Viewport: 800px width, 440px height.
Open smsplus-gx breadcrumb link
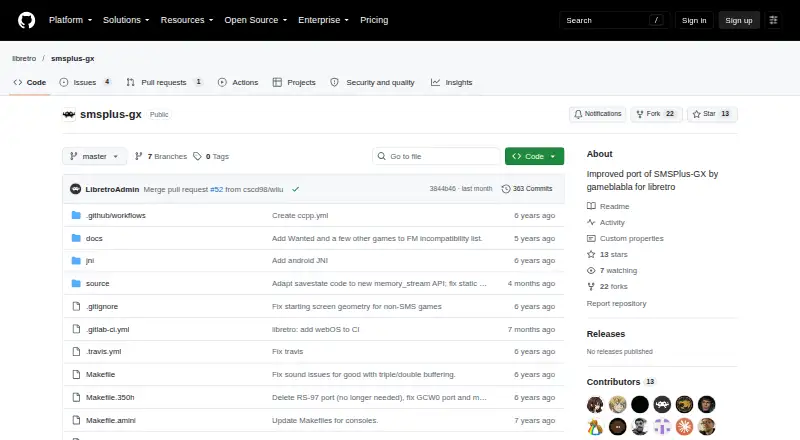pyautogui.click(x=72, y=58)
